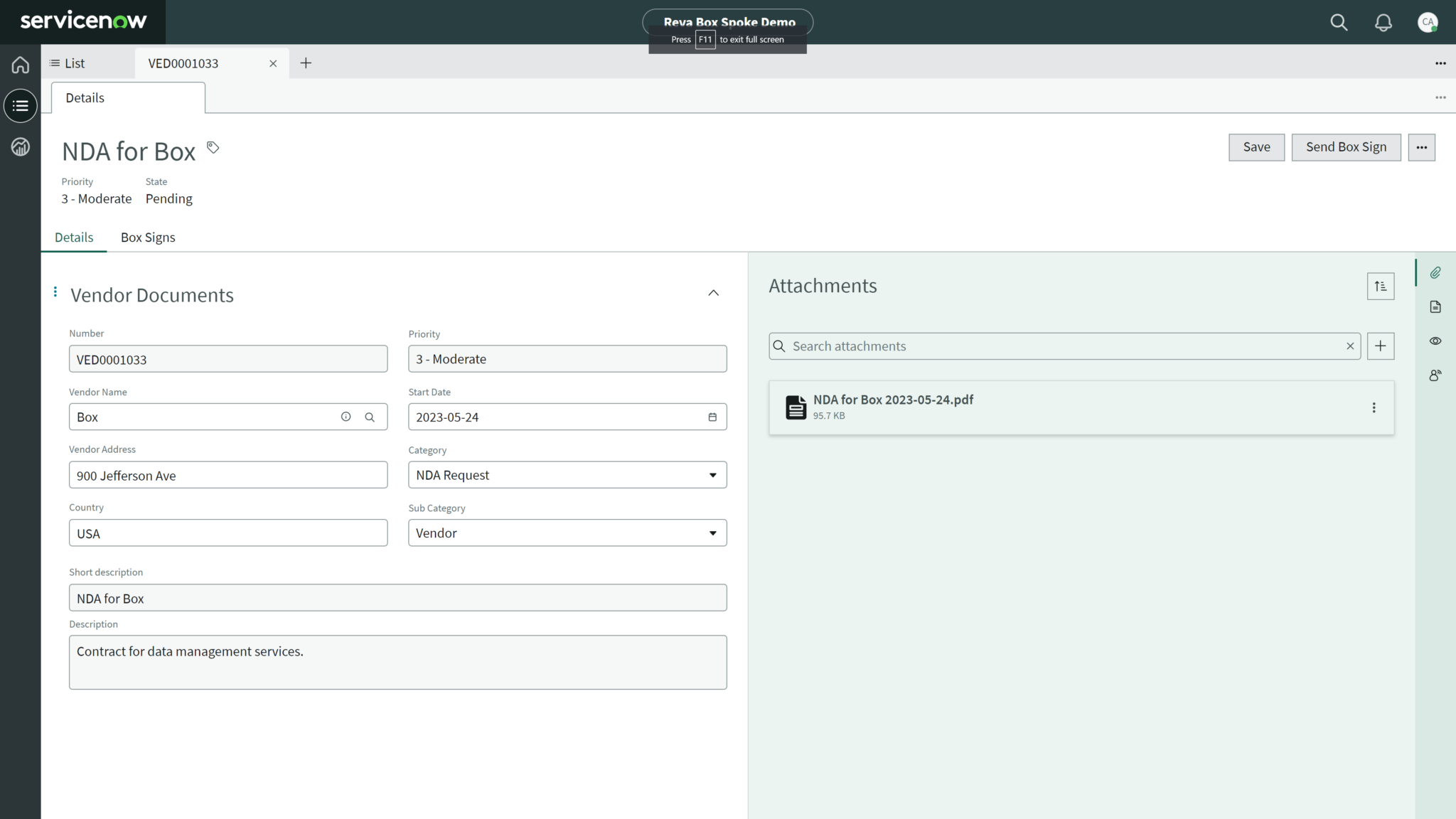Click the Reva Box Spoke Demo pill
Image resolution: width=1456 pixels, height=819 pixels.
tap(727, 22)
